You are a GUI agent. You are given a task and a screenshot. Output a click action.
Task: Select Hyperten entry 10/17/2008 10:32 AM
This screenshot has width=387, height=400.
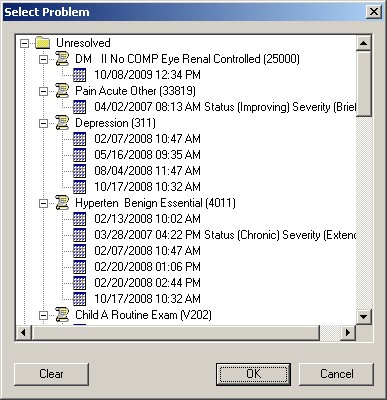(x=147, y=299)
